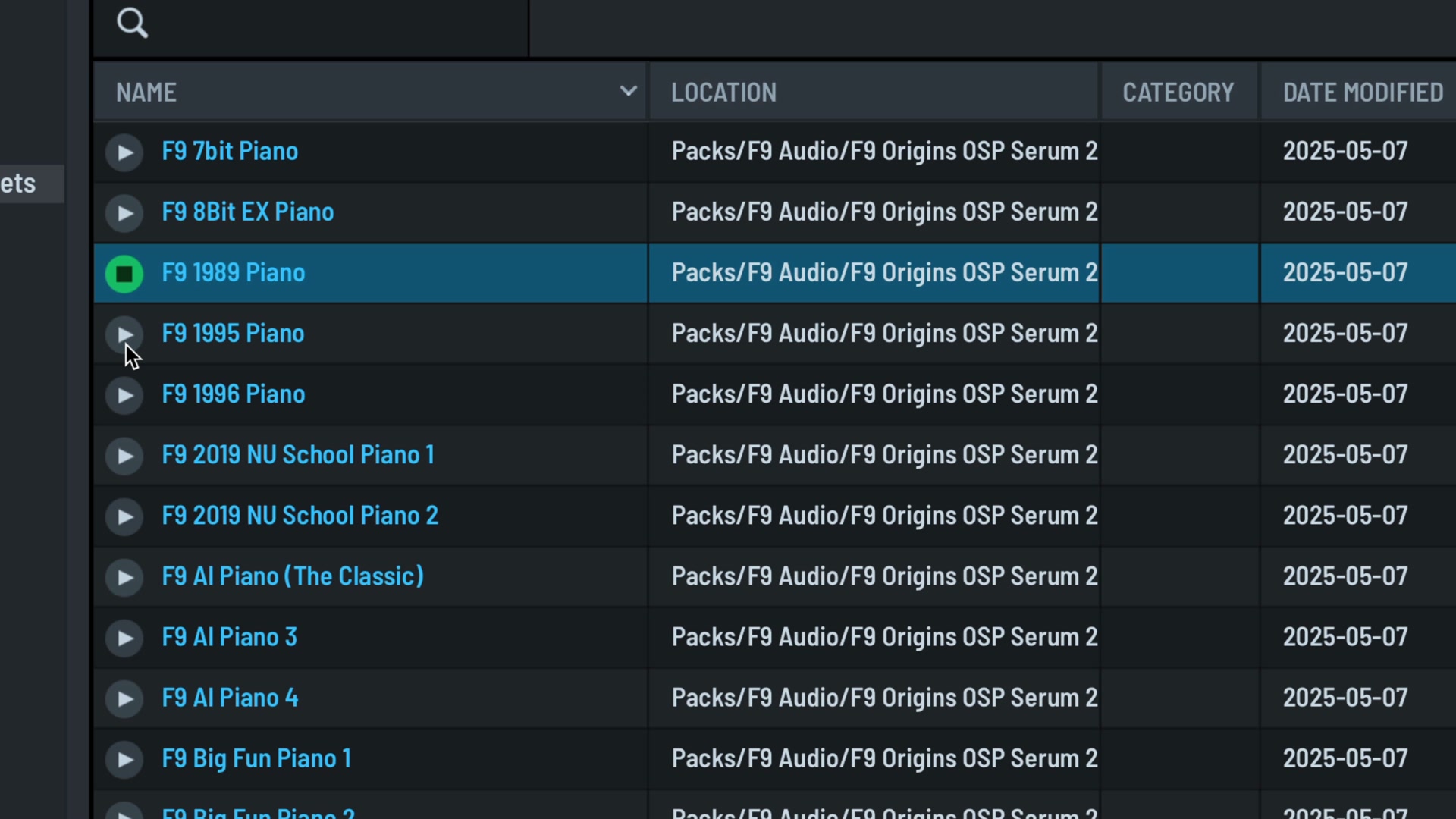Click the magnifier search icon

132,24
